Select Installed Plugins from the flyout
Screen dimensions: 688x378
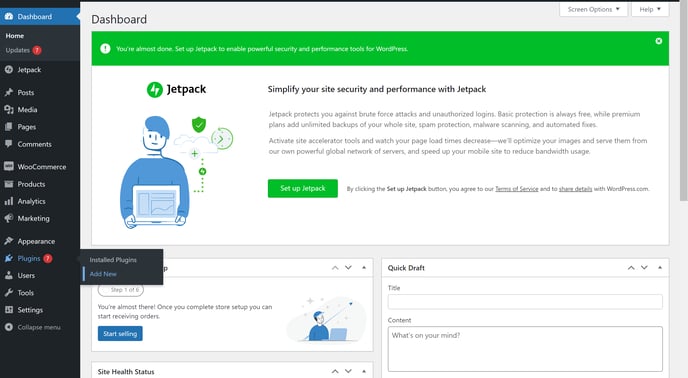(113, 260)
